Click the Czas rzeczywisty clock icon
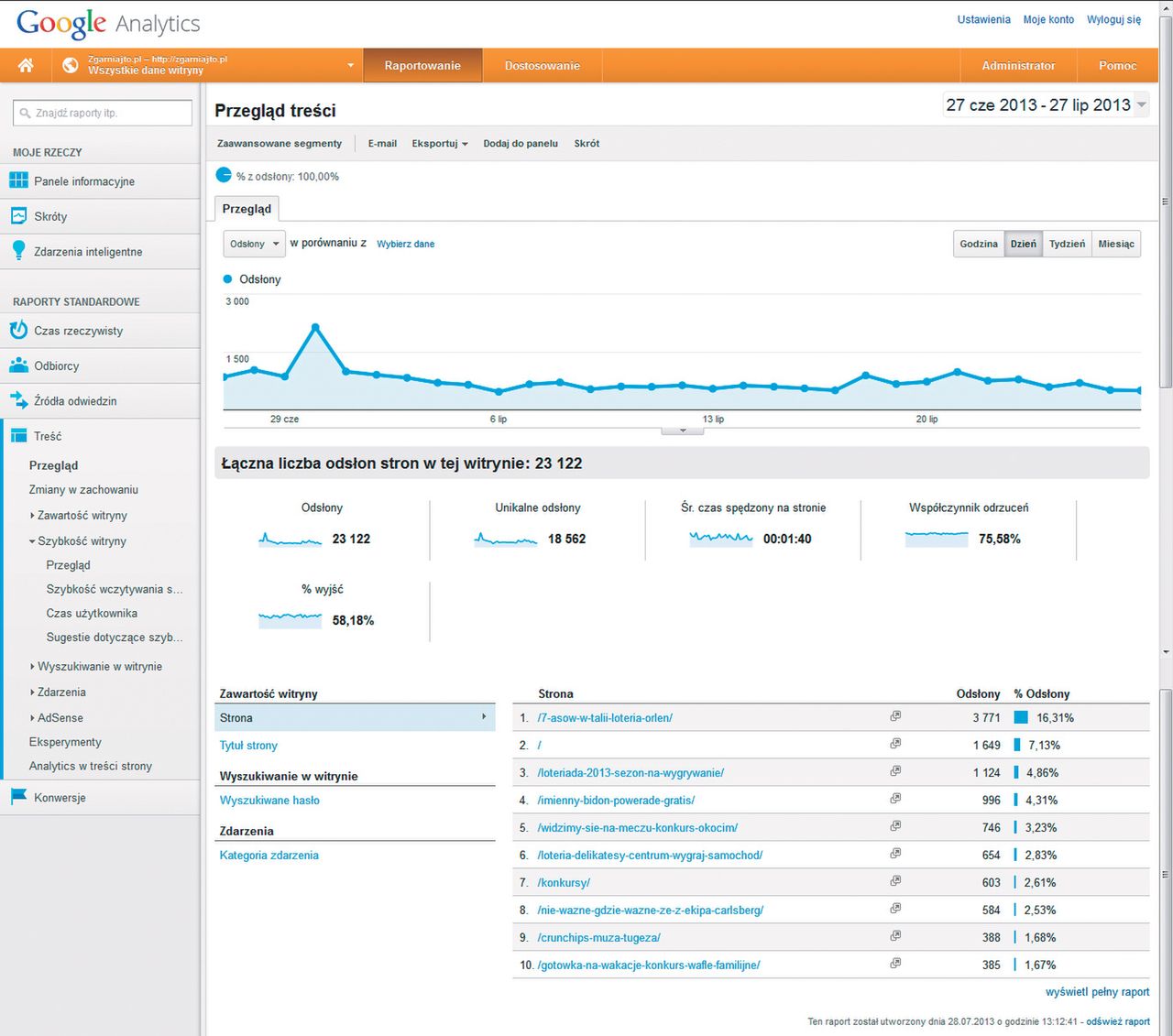1173x1036 pixels. coord(18,330)
